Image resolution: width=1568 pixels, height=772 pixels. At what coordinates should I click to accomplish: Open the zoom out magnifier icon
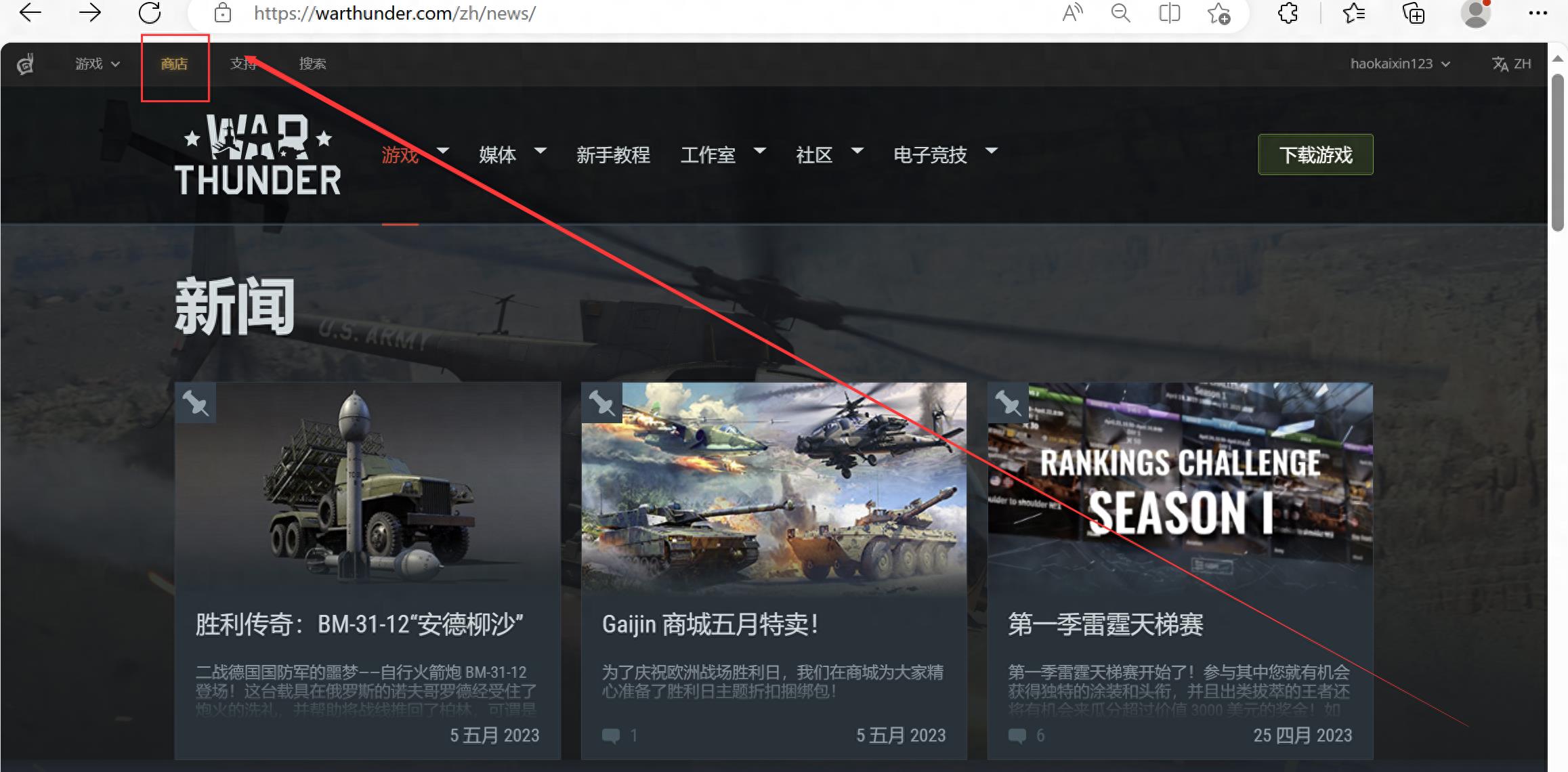point(1121,12)
